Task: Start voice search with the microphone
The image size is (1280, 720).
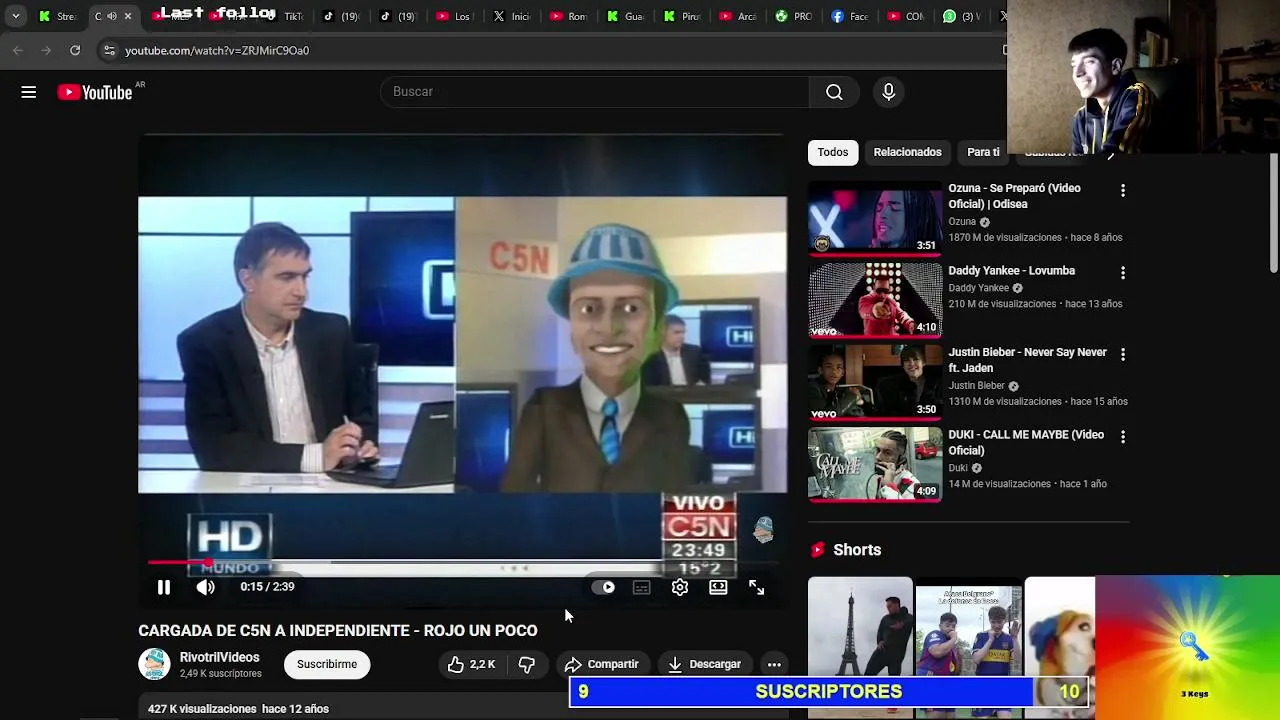Action: pos(888,92)
